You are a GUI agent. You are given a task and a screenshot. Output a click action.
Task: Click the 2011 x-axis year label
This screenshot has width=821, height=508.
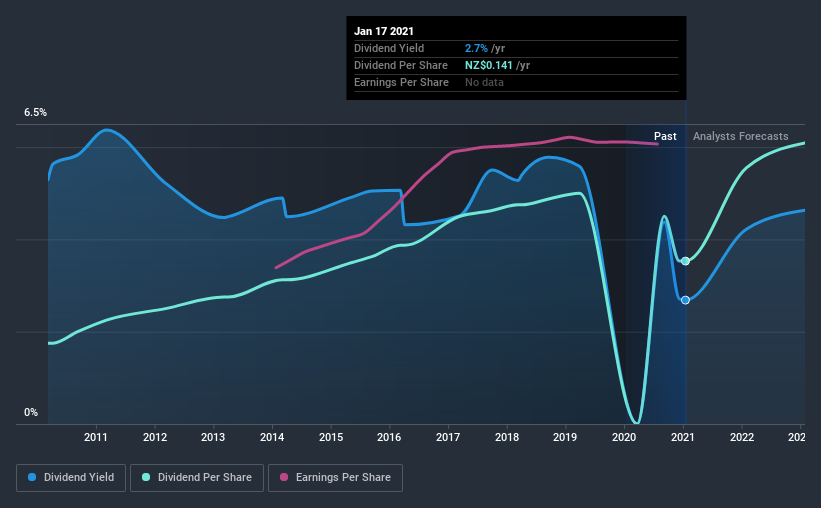click(x=96, y=437)
